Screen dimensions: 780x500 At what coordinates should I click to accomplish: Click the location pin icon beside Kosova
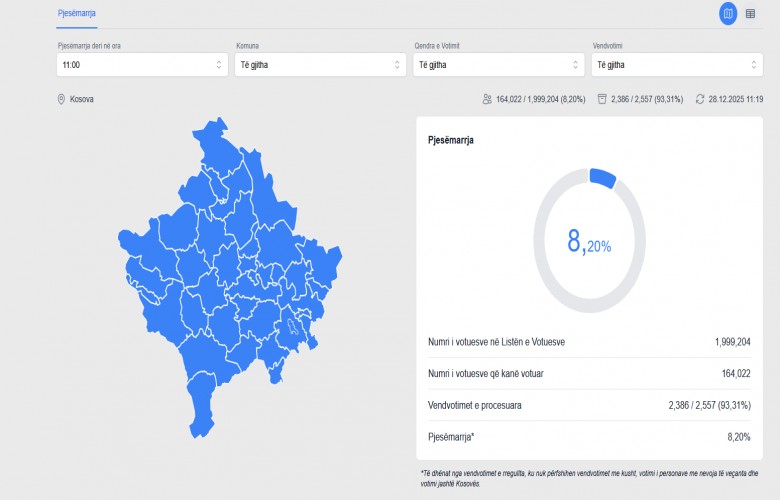click(x=61, y=100)
